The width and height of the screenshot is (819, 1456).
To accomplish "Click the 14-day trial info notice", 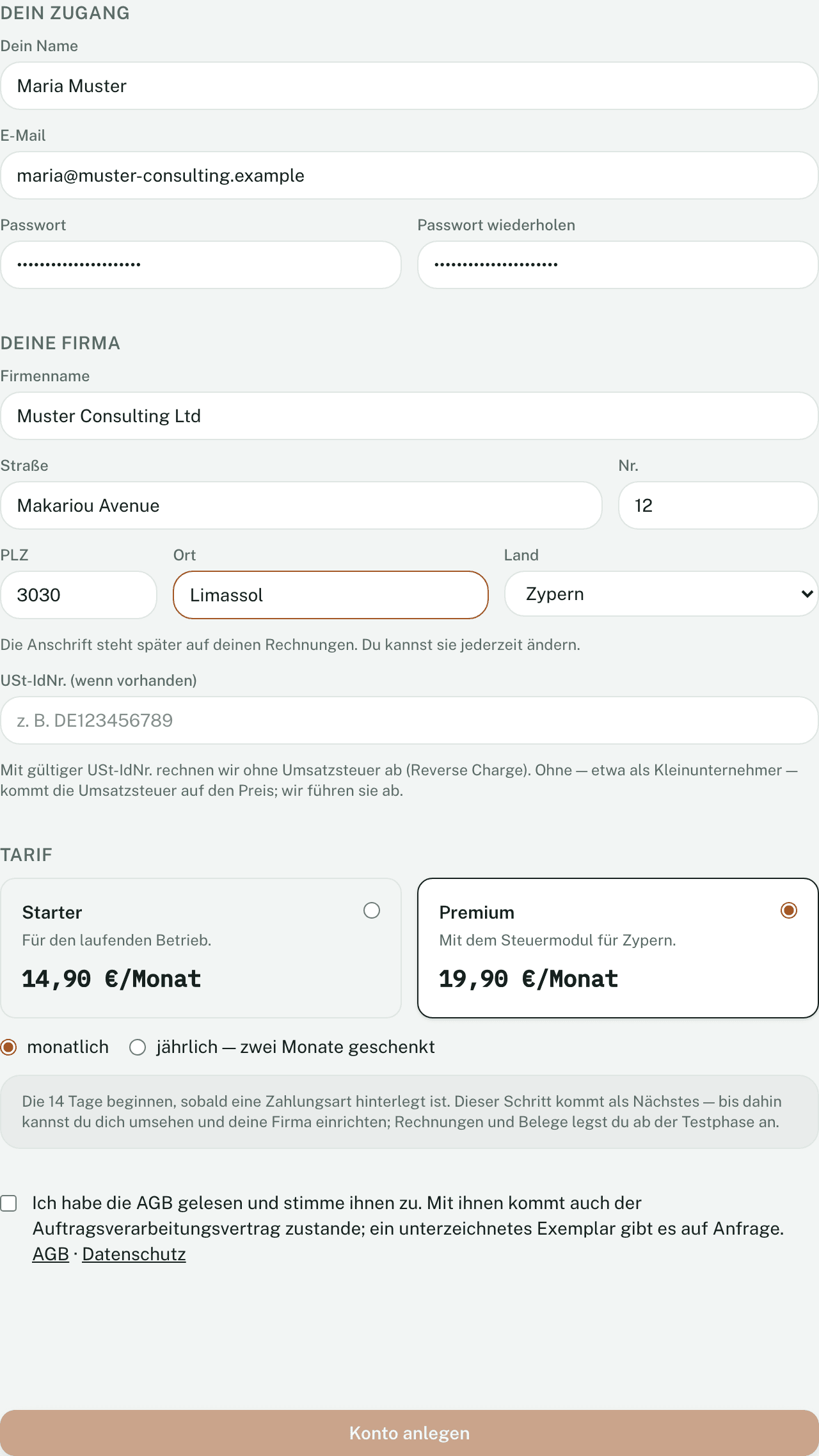I will point(409,1112).
